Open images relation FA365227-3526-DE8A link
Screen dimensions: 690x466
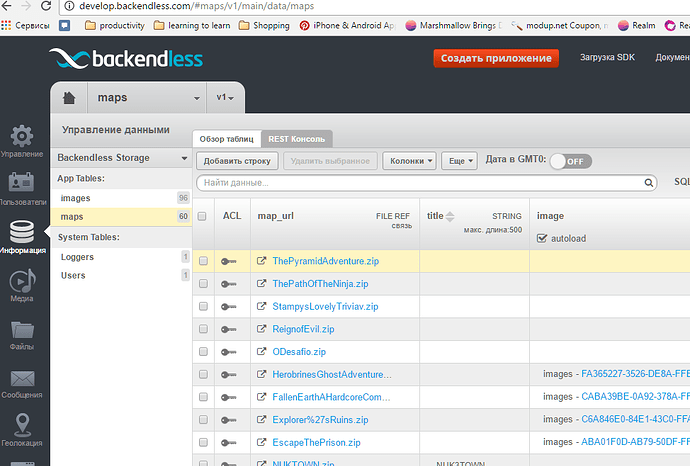(635, 374)
